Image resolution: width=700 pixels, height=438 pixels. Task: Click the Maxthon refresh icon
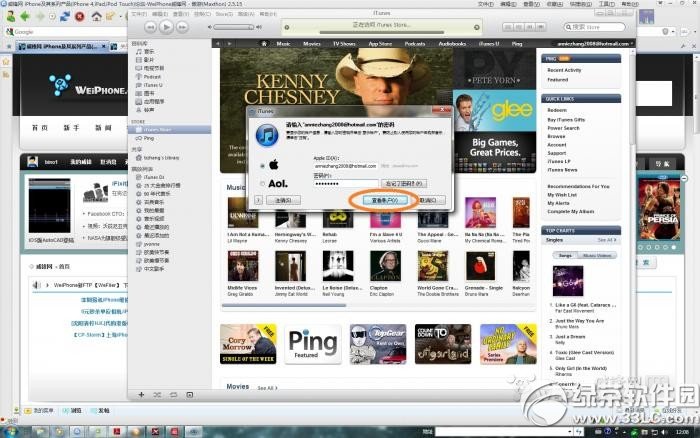pyautogui.click(x=65, y=17)
